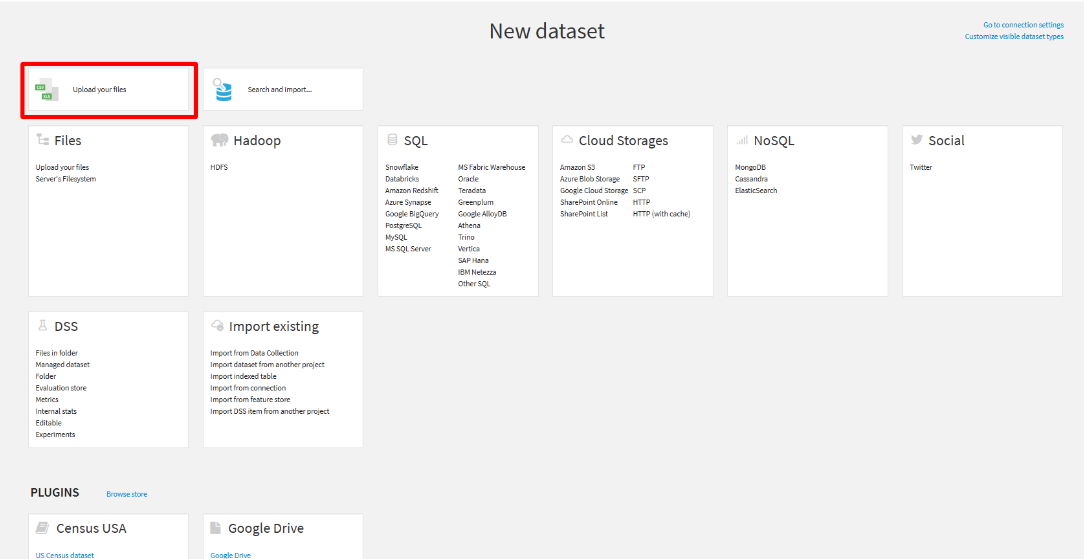Pick Editable dataset under DSS
The height and width of the screenshot is (559, 1084).
click(48, 423)
